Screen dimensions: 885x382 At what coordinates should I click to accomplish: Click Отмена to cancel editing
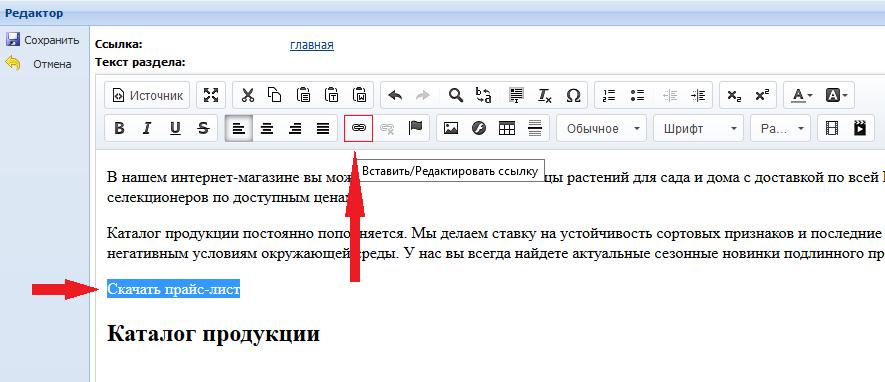38,64
